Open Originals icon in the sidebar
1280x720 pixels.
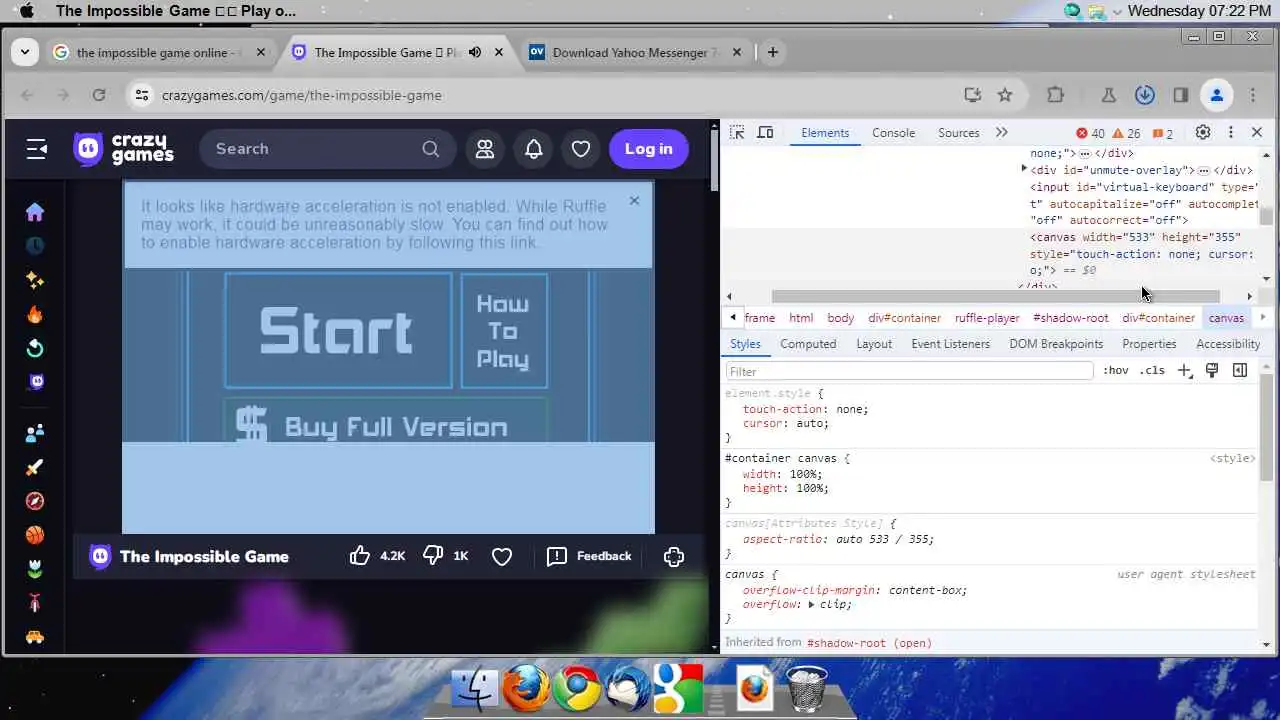click(x=35, y=382)
